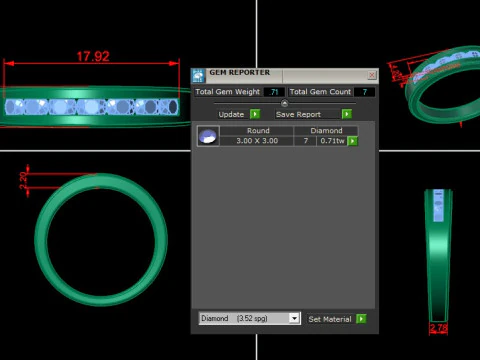The width and height of the screenshot is (480, 360).
Task: Click the green arrow beside Save Report
Action: pos(347,114)
